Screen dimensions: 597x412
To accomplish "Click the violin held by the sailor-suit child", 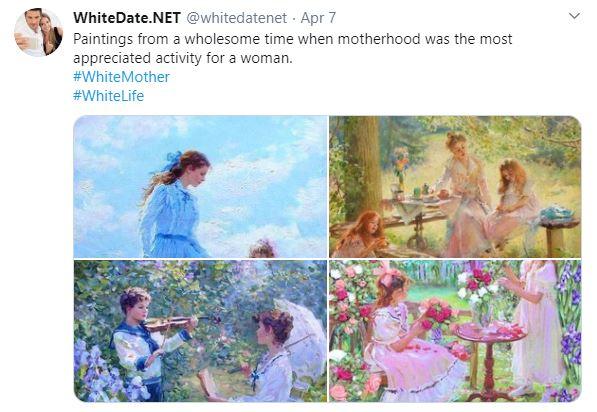I will tap(171, 323).
